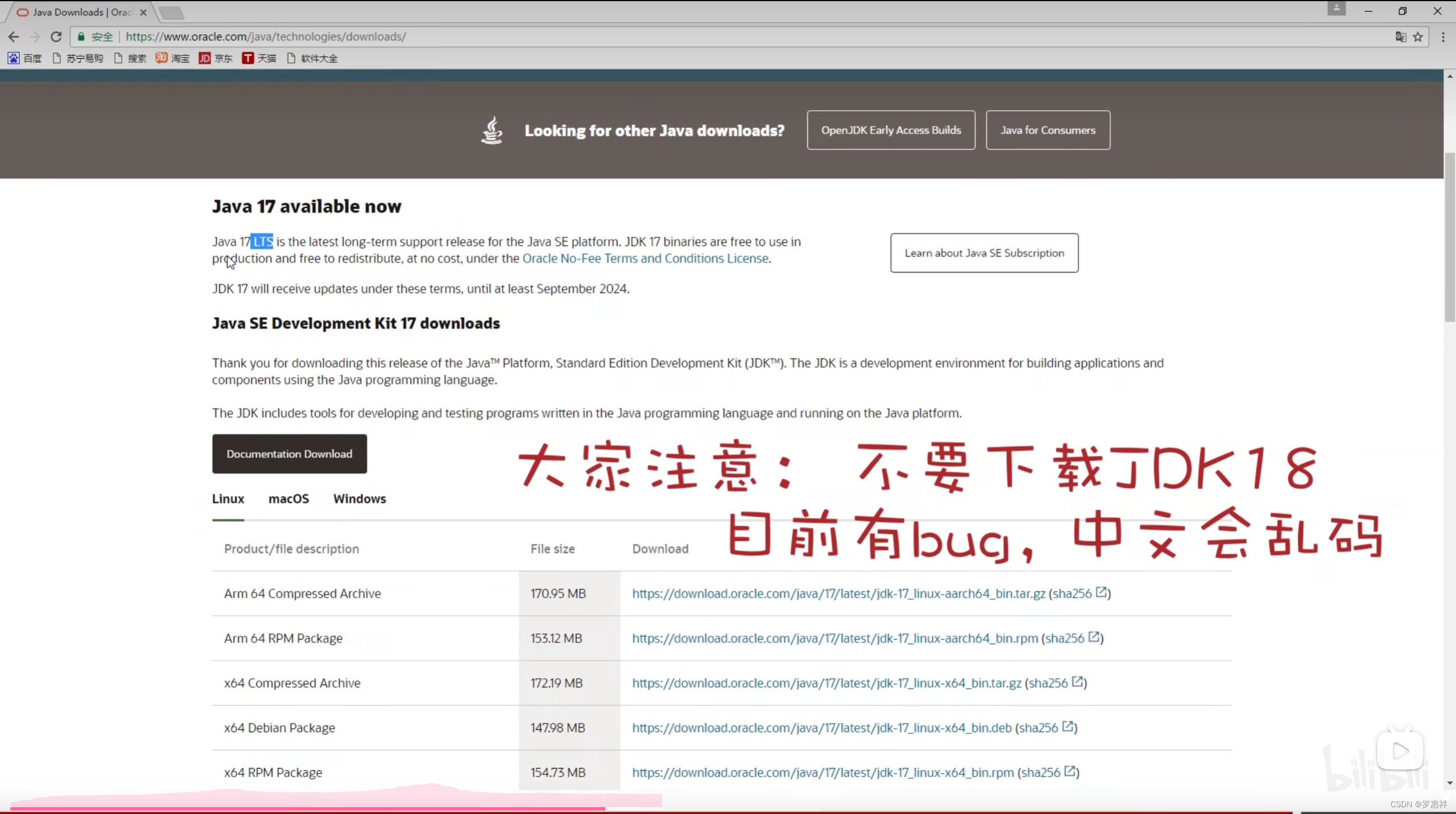Click the bilibili play button watermark
The width and height of the screenshot is (1456, 814).
tap(1400, 750)
